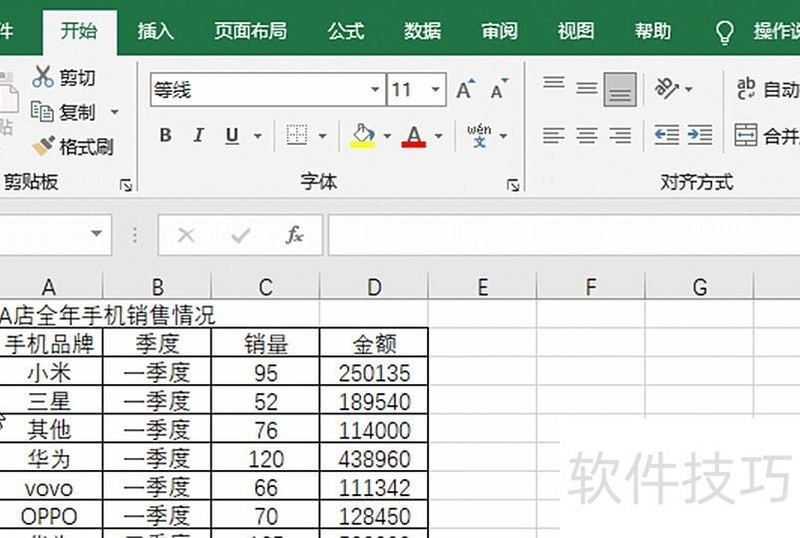
Task: Click the 金额 header cell
Action: pos(374,343)
